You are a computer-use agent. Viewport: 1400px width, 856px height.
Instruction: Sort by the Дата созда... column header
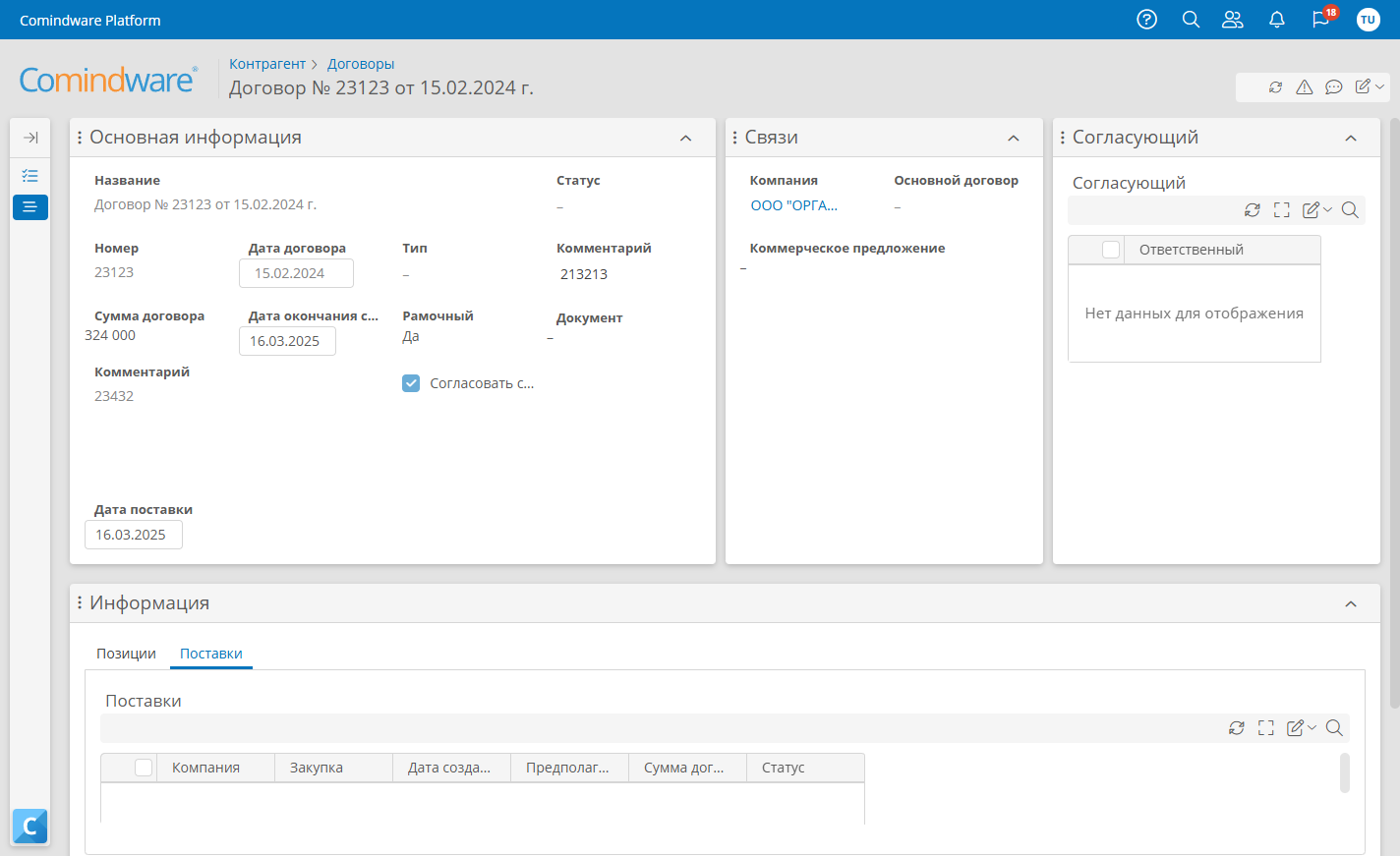451,768
